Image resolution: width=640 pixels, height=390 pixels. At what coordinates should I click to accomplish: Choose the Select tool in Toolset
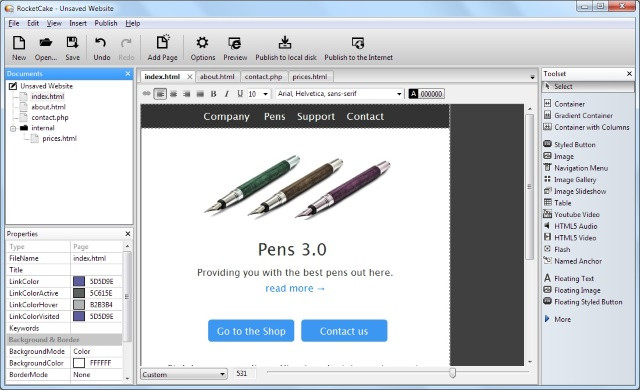pos(588,86)
